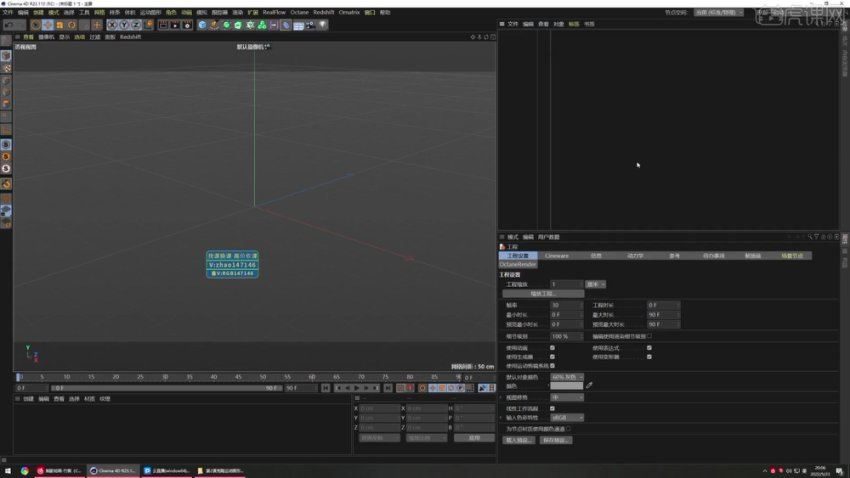Click Cinema 4D taskbar button
The width and height of the screenshot is (850, 478).
point(113,471)
